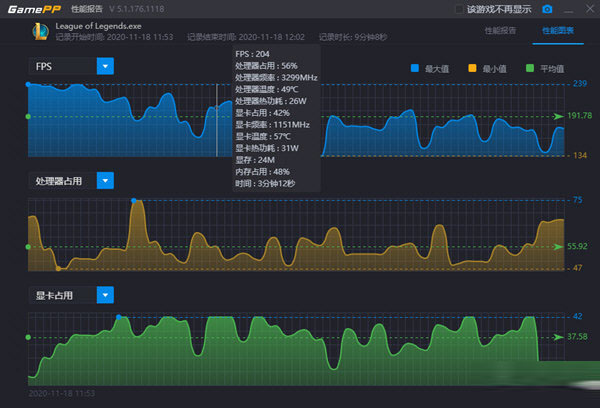Click the CPU usage minimum marker
Image resolution: width=600 pixels, height=408 pixels.
coord(59,268)
